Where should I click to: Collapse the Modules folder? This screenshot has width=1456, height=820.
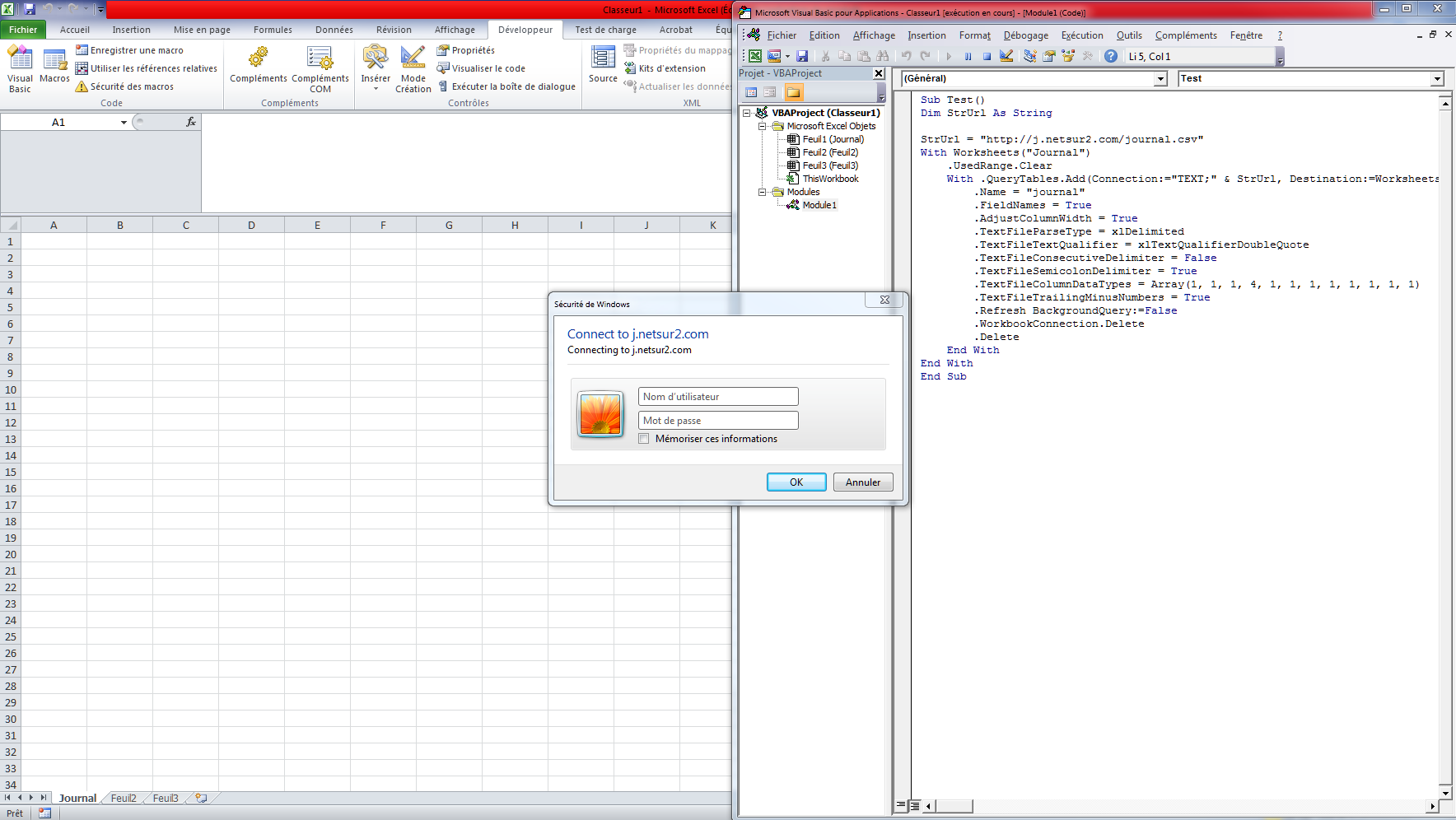click(763, 192)
